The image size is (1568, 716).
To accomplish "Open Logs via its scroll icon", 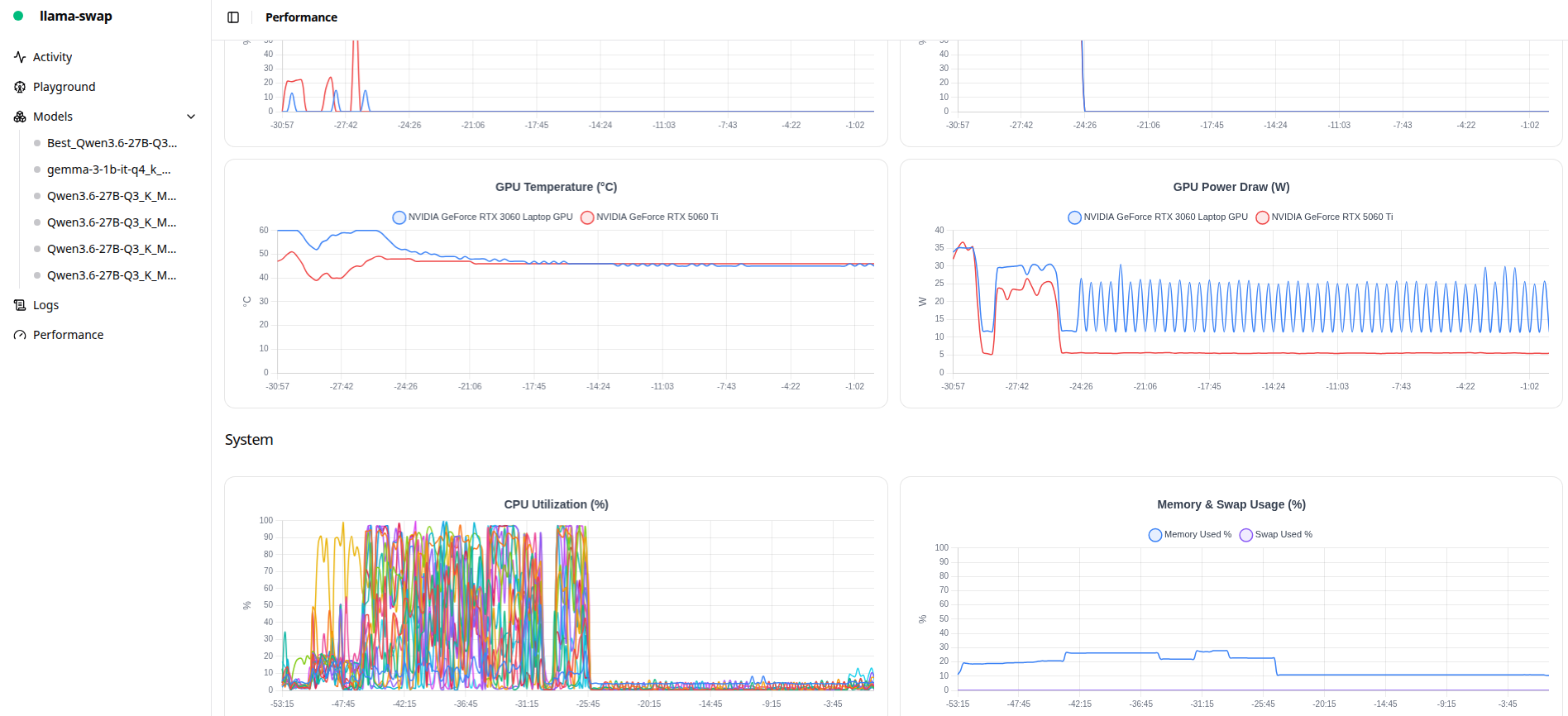I will (x=20, y=305).
